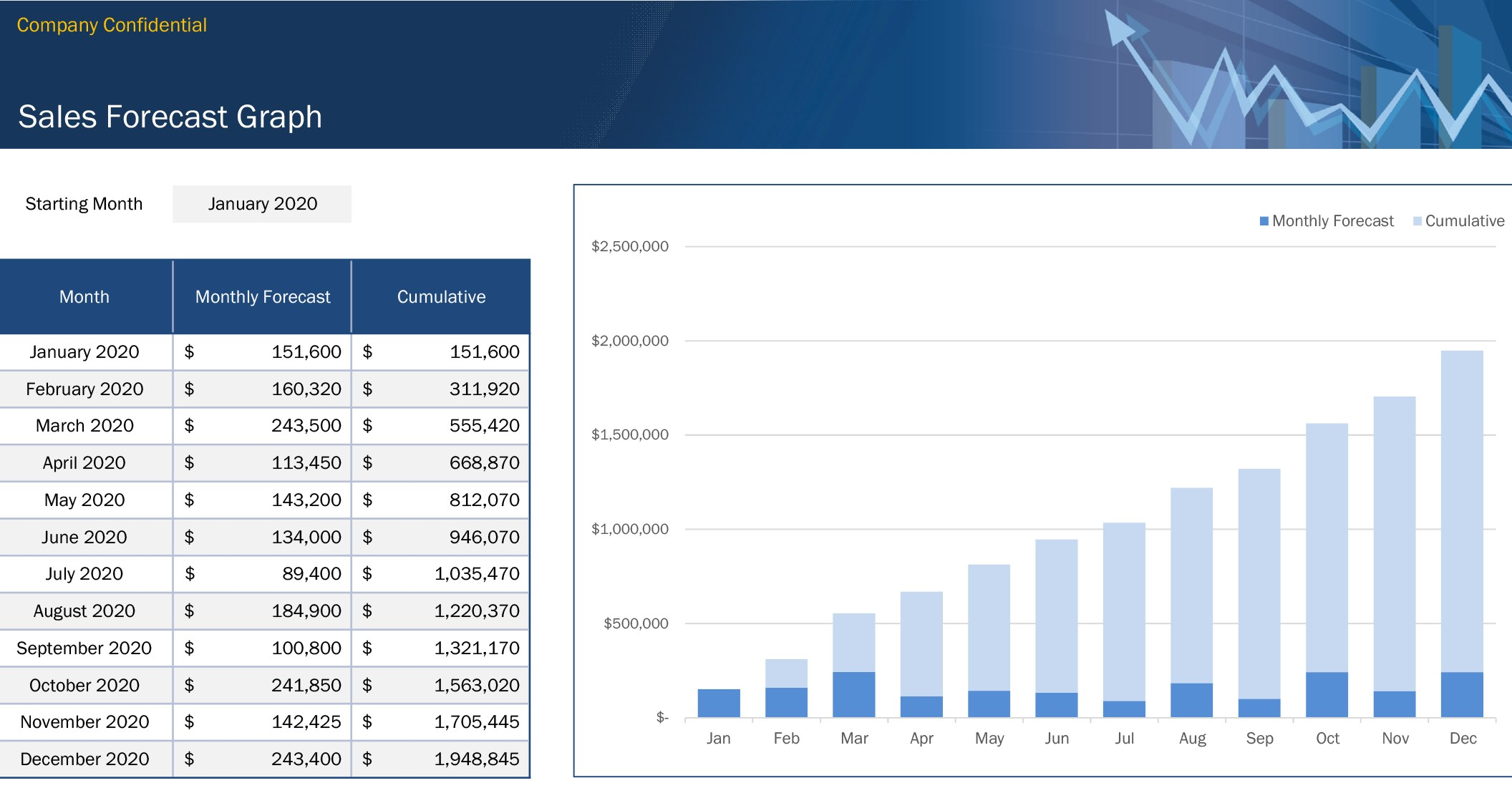Select the Monthly Forecast column header
The height and width of the screenshot is (793, 1512).
[x=262, y=296]
